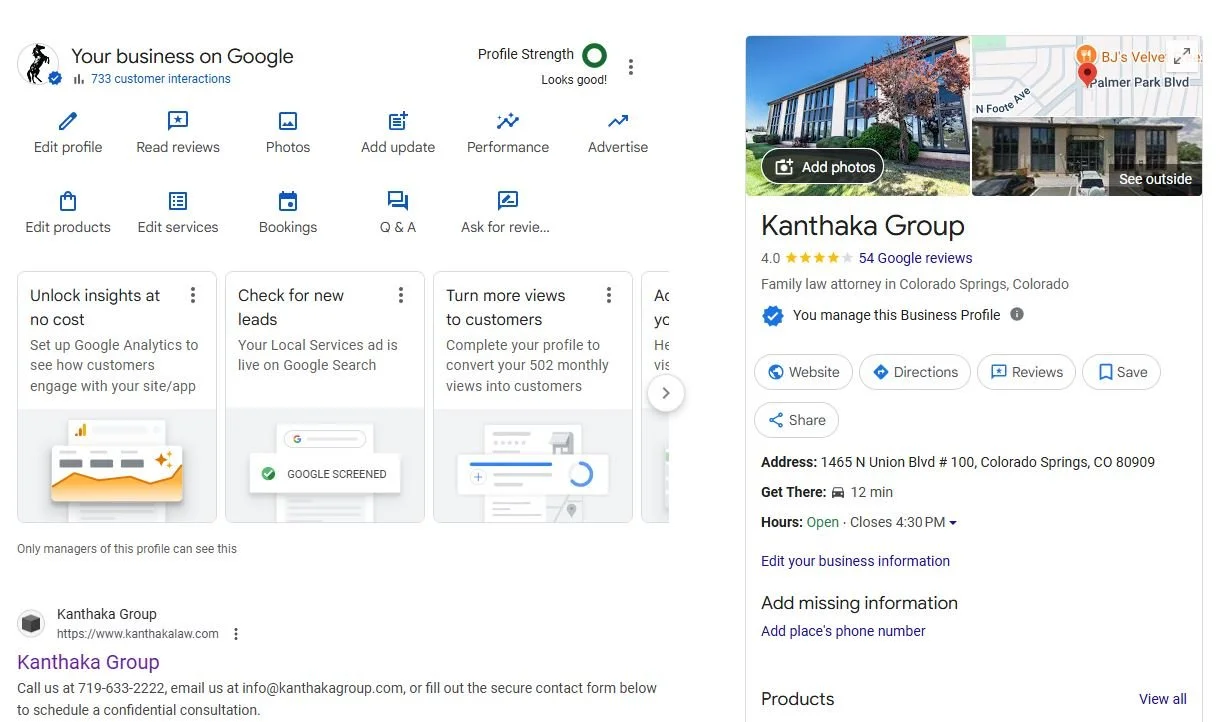Click the Reviews button in business panel
This screenshot has width=1220, height=722.
pyautogui.click(x=1027, y=372)
